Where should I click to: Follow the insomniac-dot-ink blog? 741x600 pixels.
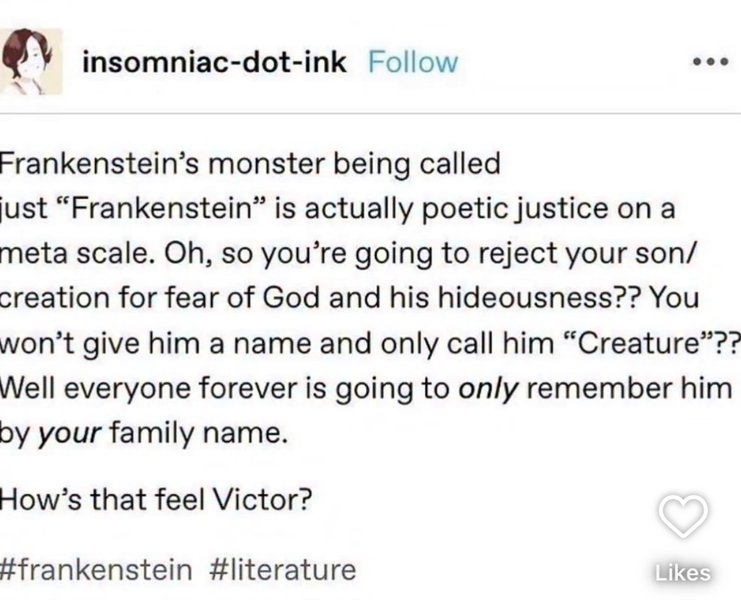(413, 62)
